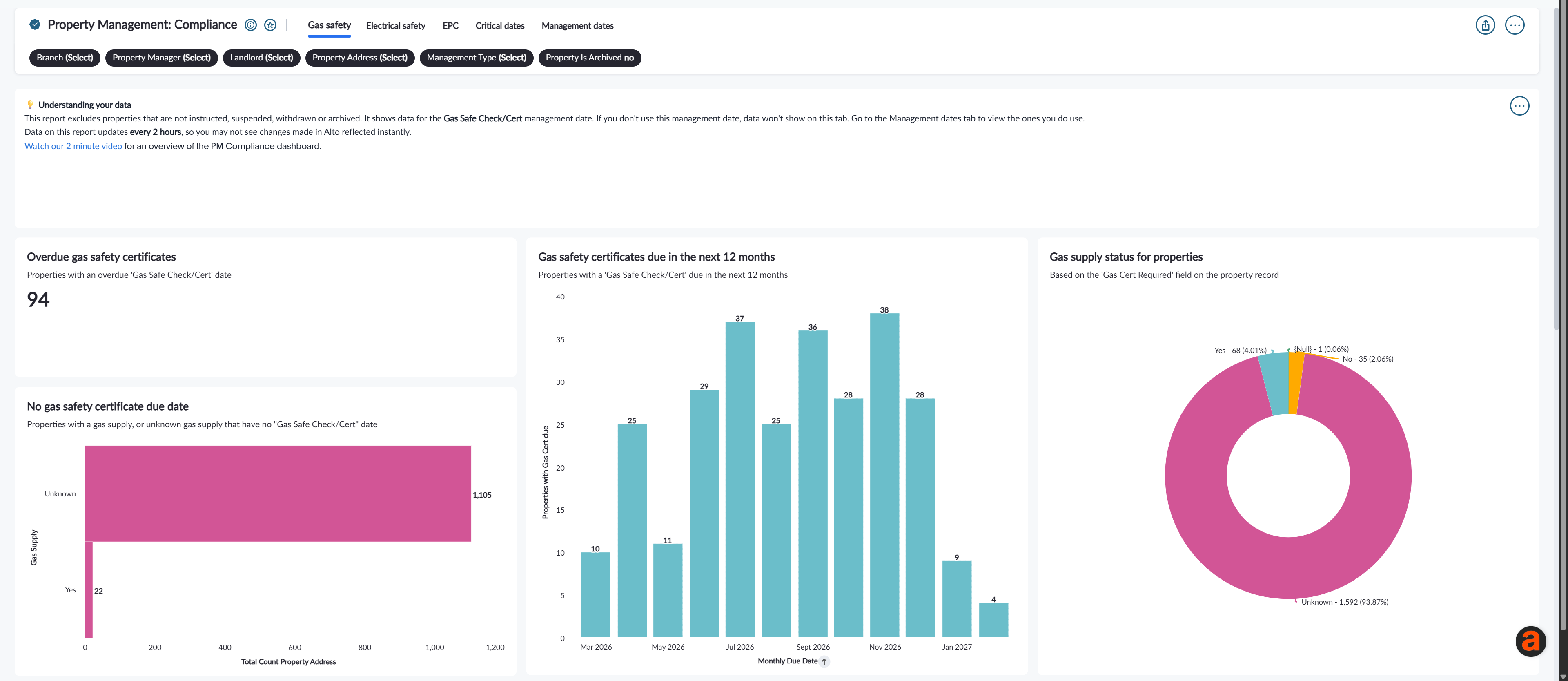Open the dashboard more-options ellipsis menu

[1515, 25]
